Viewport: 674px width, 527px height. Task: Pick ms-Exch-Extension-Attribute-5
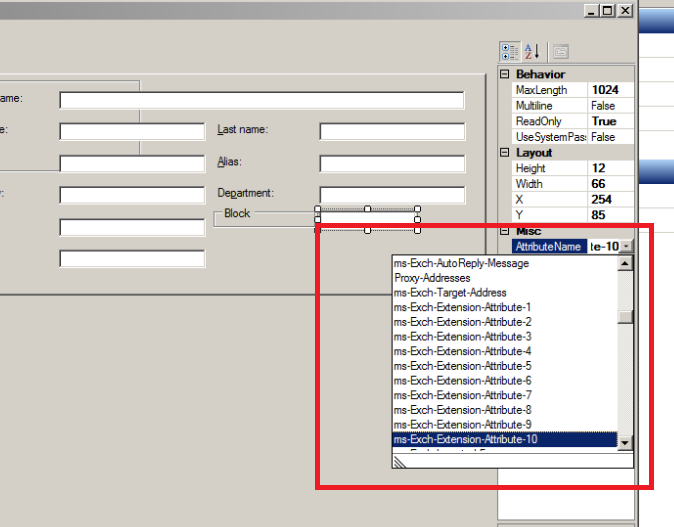click(x=505, y=366)
